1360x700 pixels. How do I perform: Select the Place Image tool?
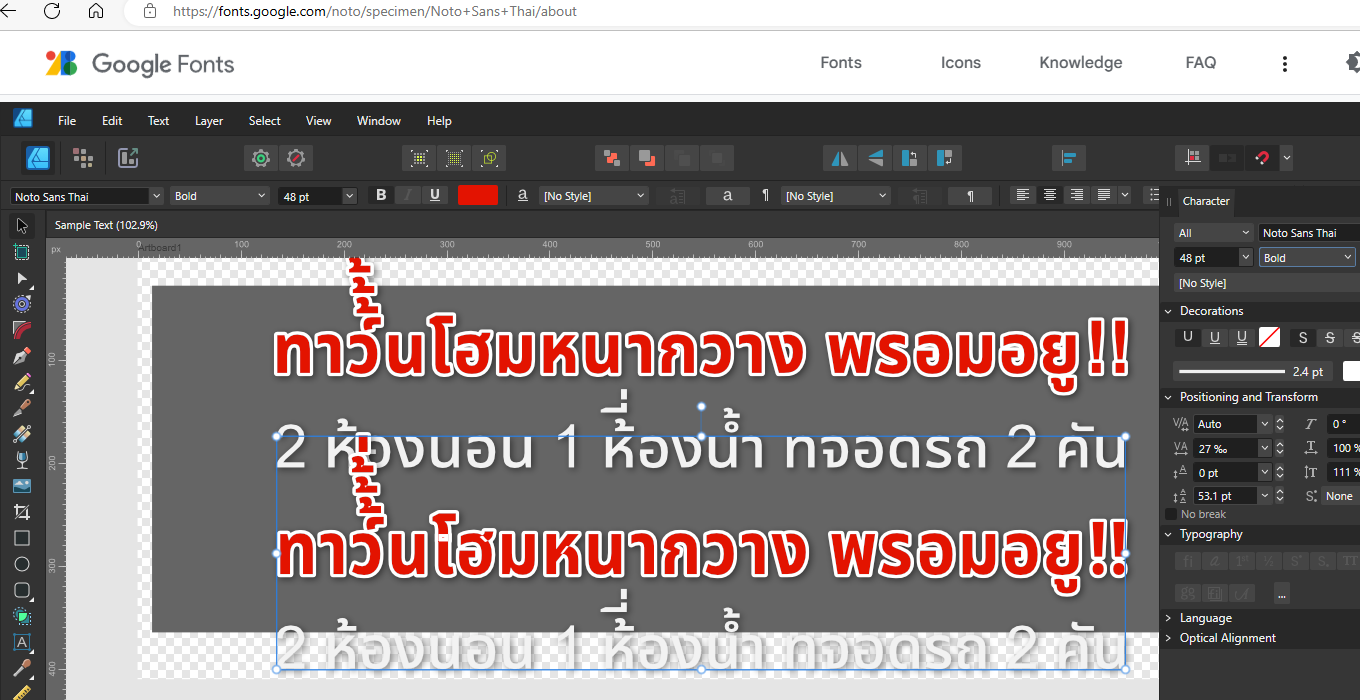pyautogui.click(x=22, y=486)
